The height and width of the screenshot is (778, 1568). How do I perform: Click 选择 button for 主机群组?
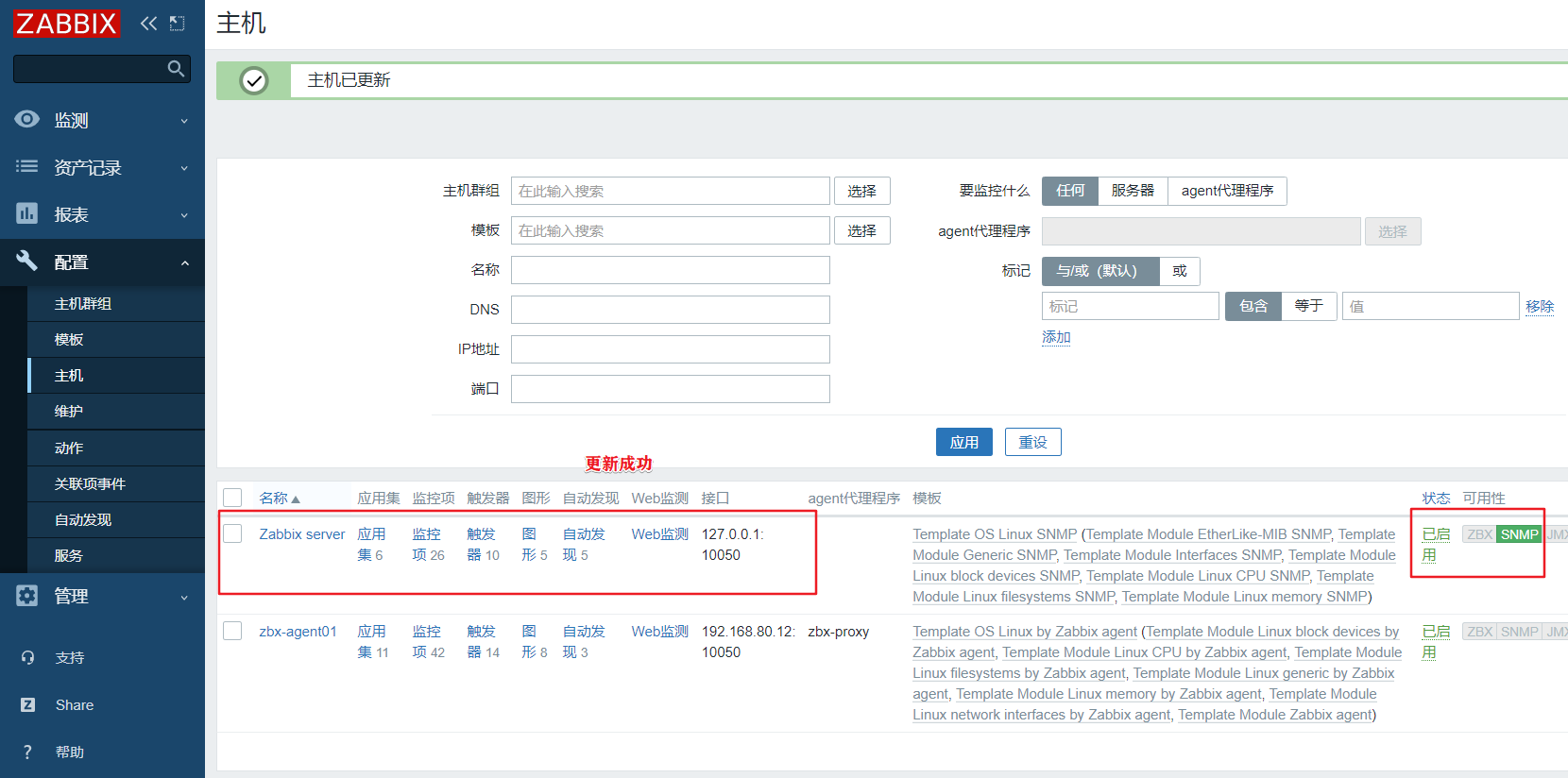pos(862,191)
